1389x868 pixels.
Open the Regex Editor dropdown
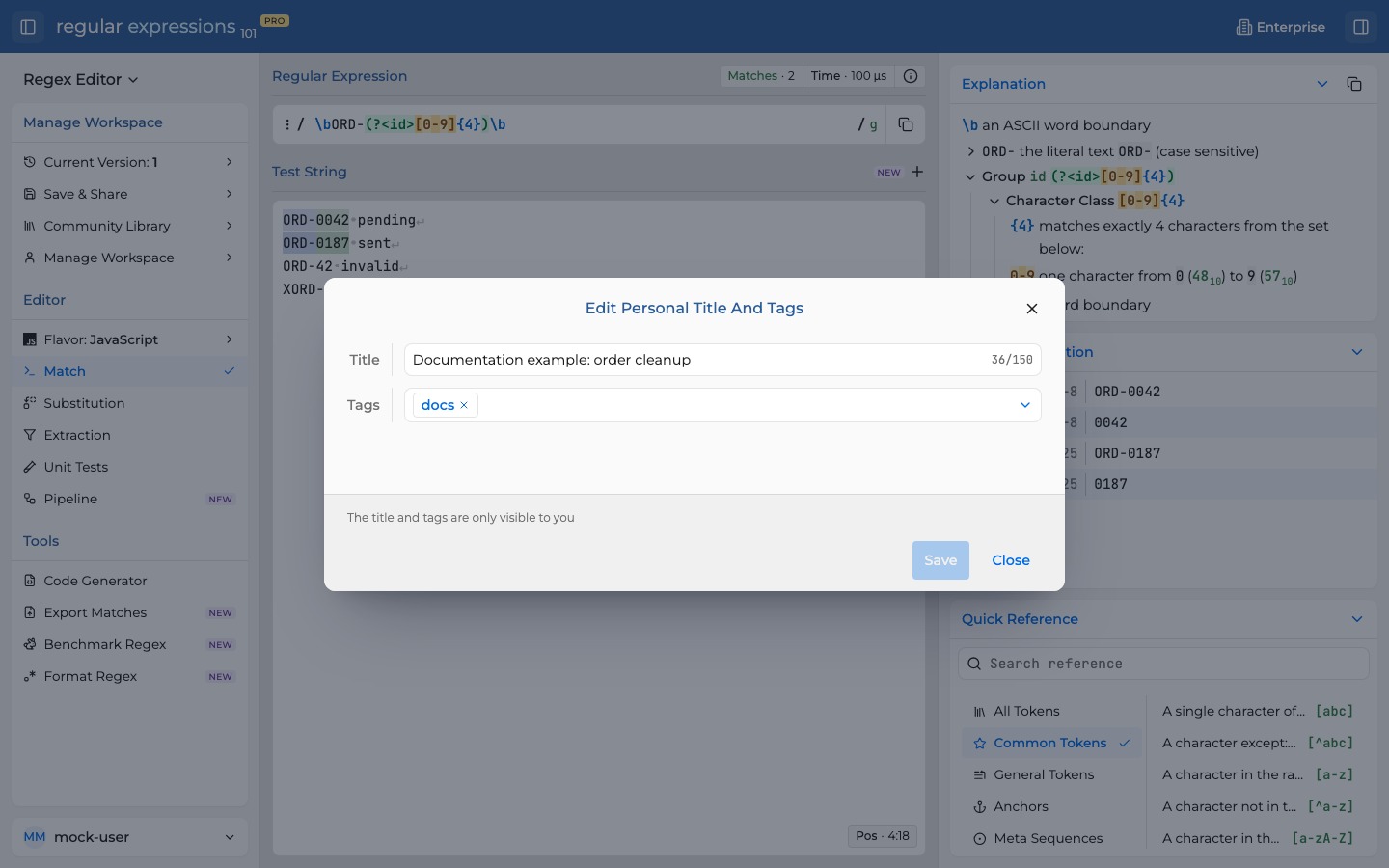[x=81, y=80]
